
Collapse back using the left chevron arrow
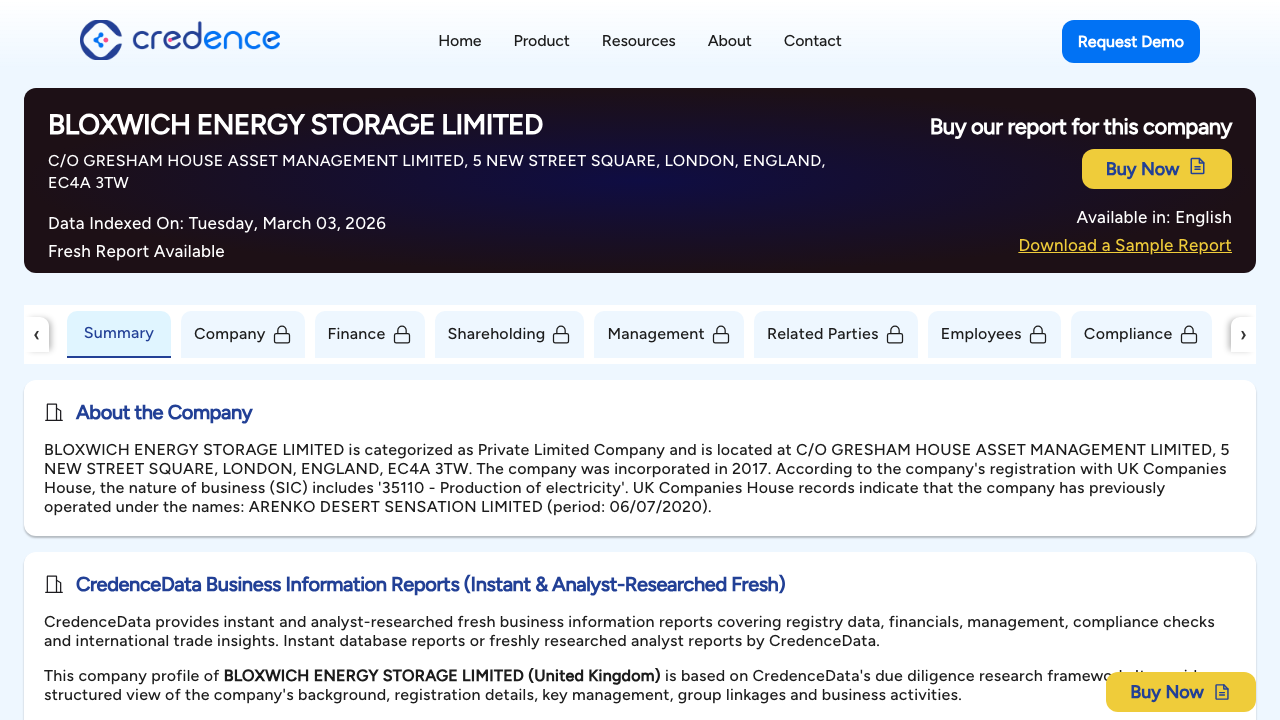pos(37,334)
